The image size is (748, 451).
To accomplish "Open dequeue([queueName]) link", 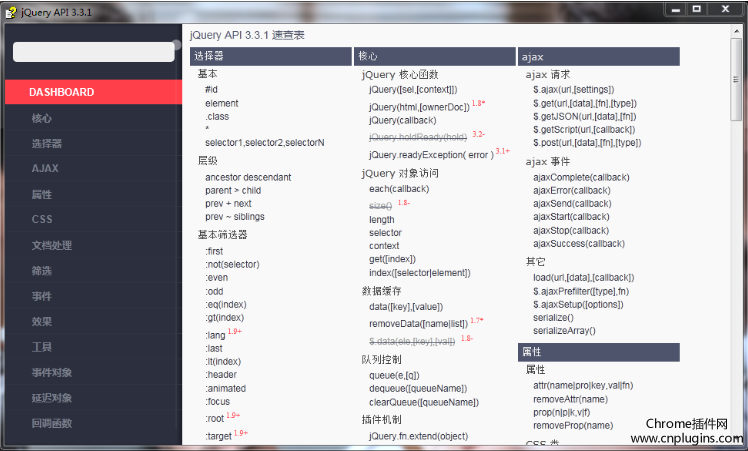I will [418, 388].
